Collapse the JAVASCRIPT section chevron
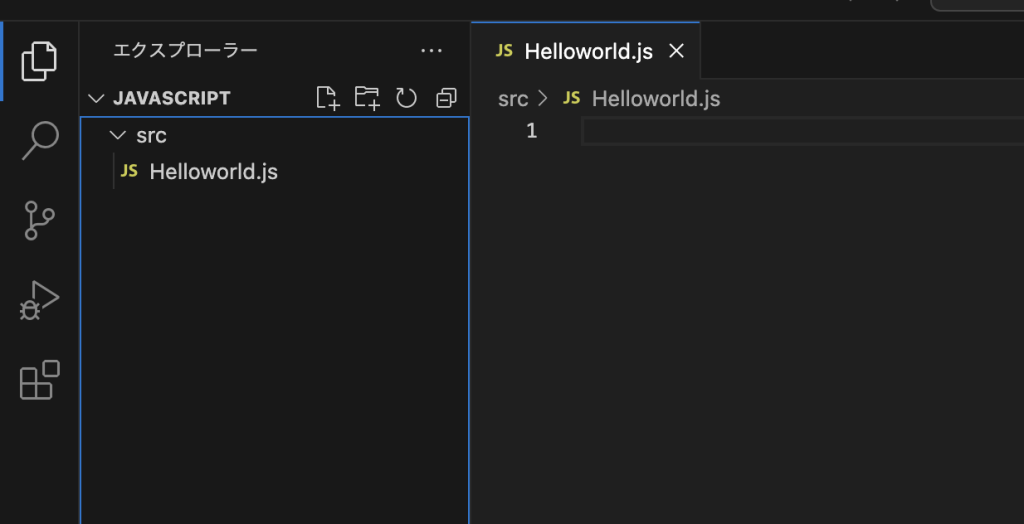 coord(96,98)
